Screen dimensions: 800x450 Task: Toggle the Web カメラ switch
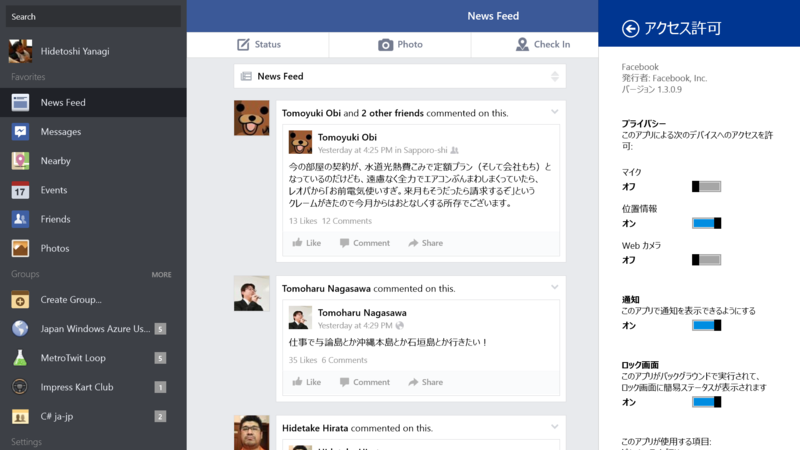tap(706, 260)
